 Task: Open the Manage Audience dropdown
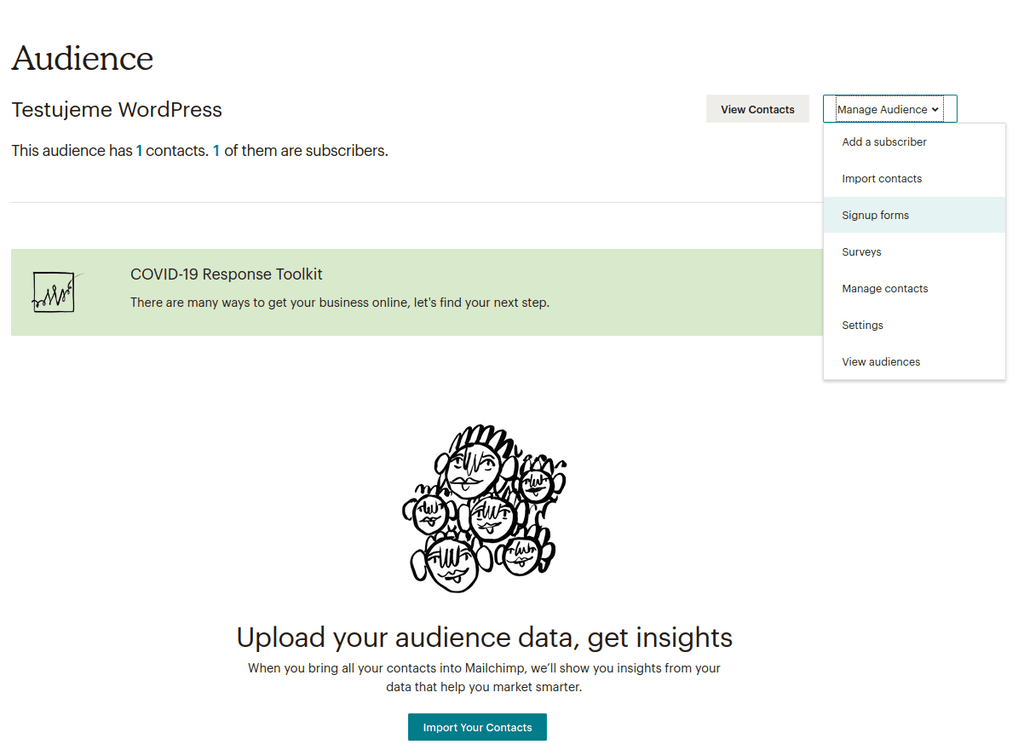[x=889, y=109]
